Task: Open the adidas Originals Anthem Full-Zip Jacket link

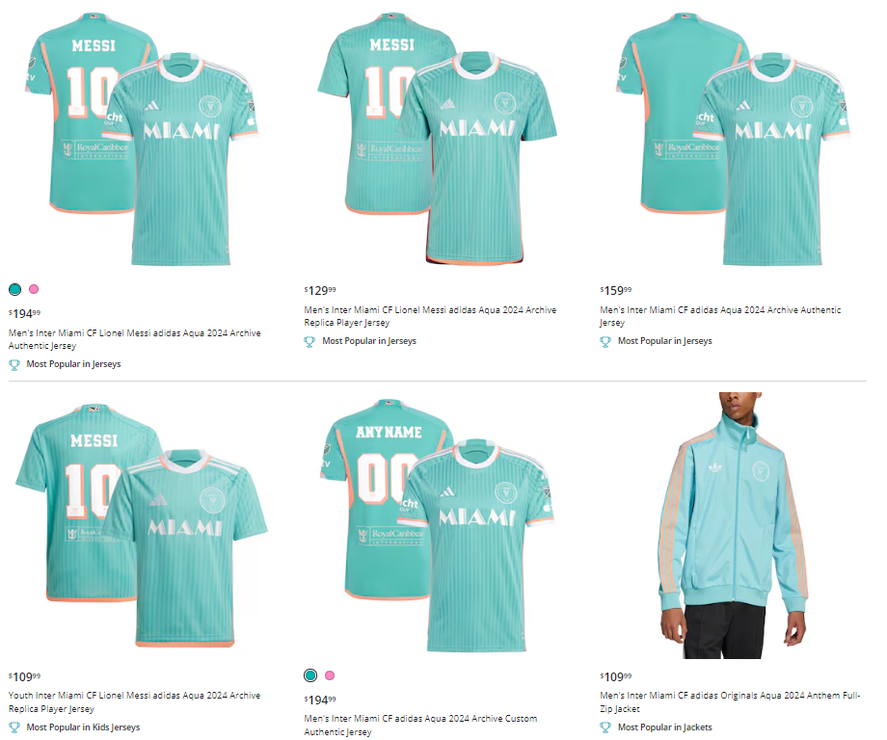Action: click(730, 702)
